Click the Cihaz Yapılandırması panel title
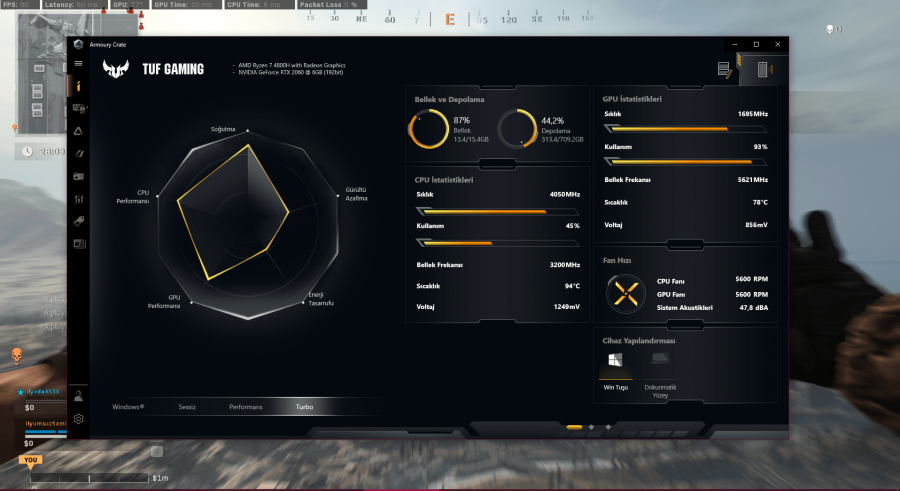Image resolution: width=900 pixels, height=491 pixels. coord(639,341)
